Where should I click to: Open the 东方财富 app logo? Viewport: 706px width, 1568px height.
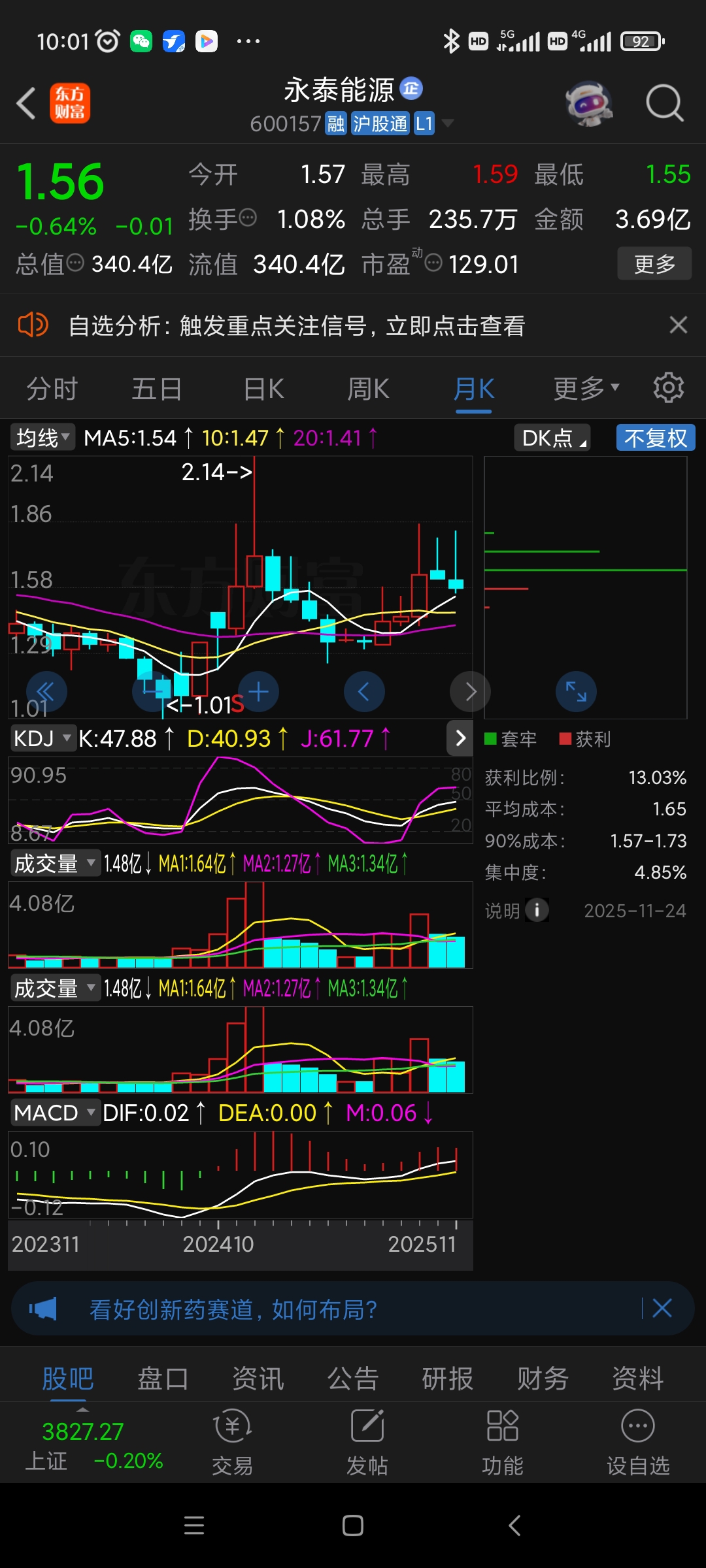(x=70, y=103)
